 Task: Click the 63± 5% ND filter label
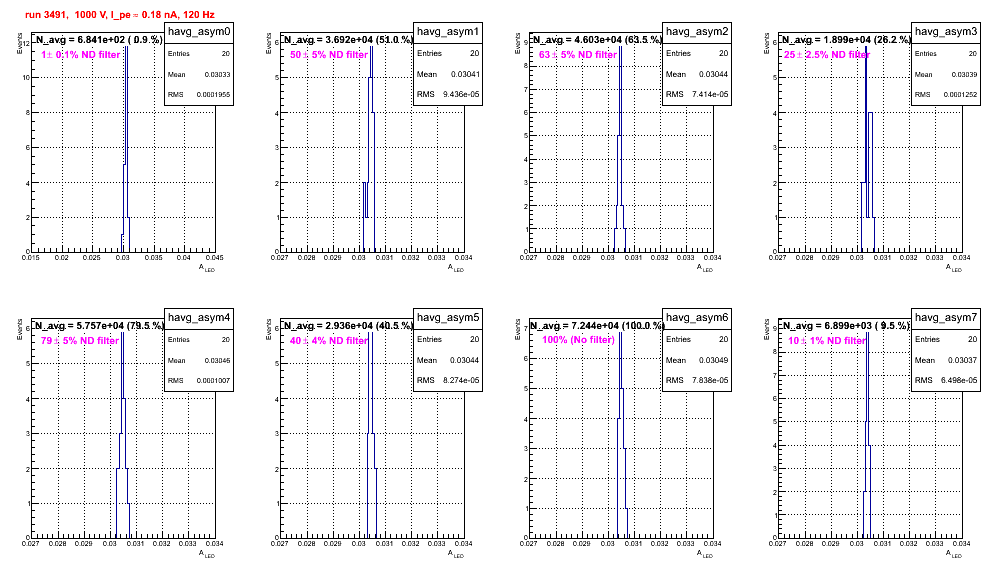click(x=578, y=55)
